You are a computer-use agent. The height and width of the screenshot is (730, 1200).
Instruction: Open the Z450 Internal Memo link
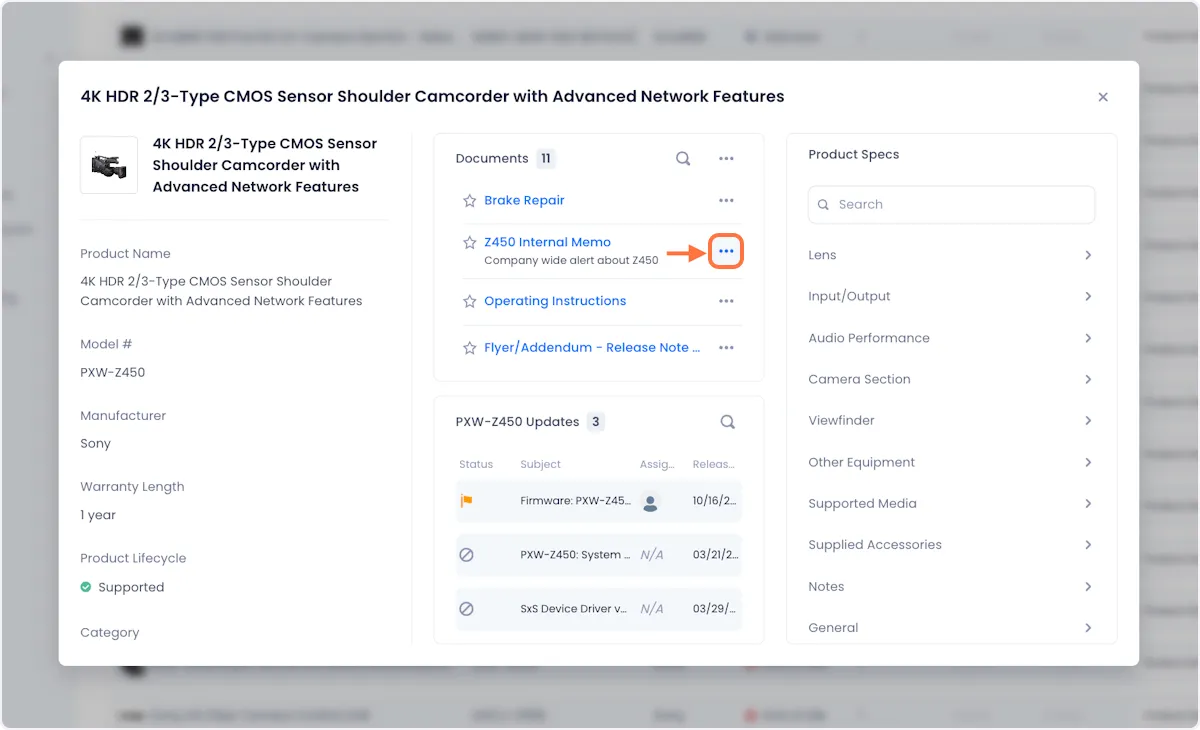[x=547, y=242]
